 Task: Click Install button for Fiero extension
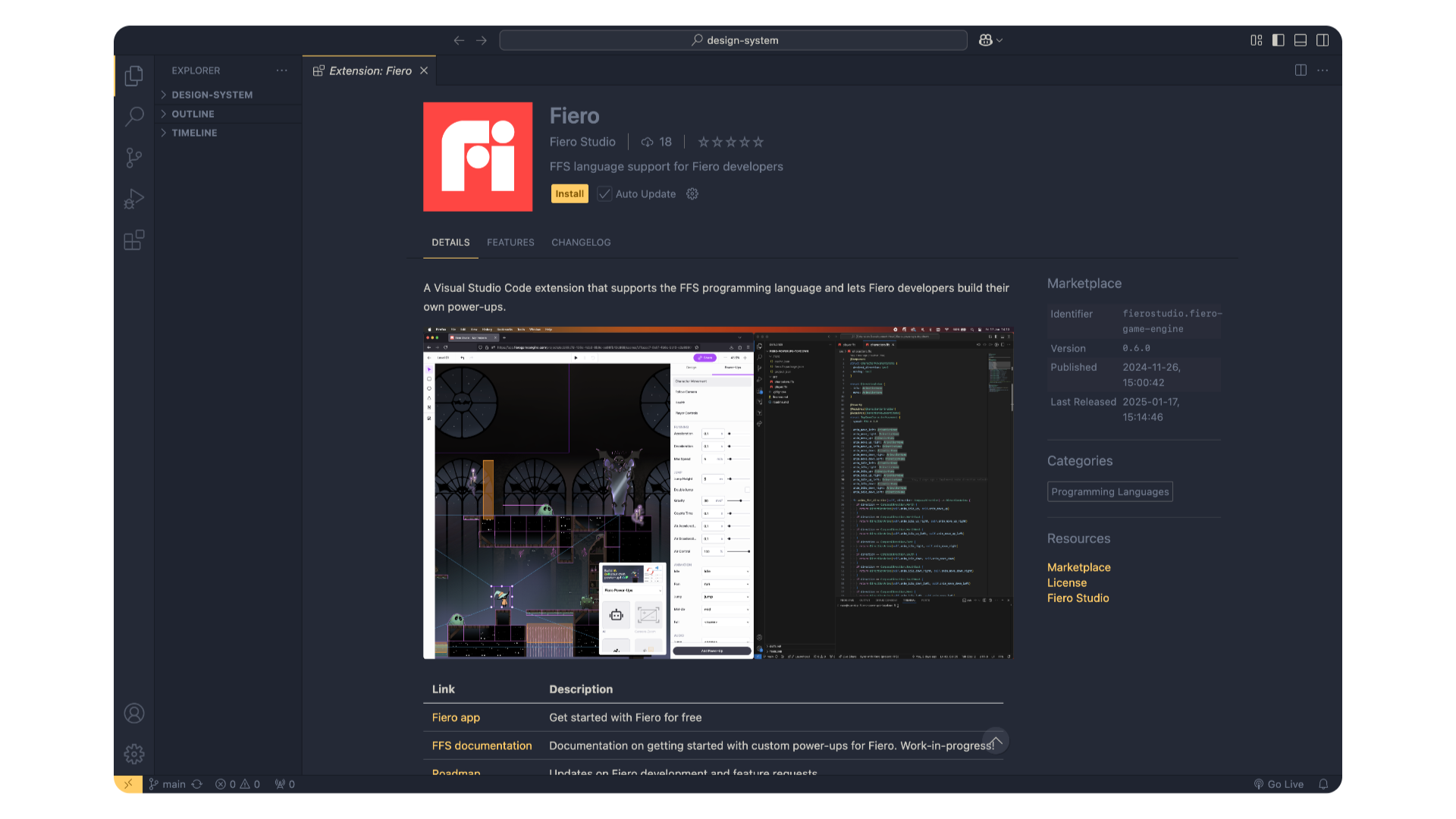pyautogui.click(x=569, y=193)
